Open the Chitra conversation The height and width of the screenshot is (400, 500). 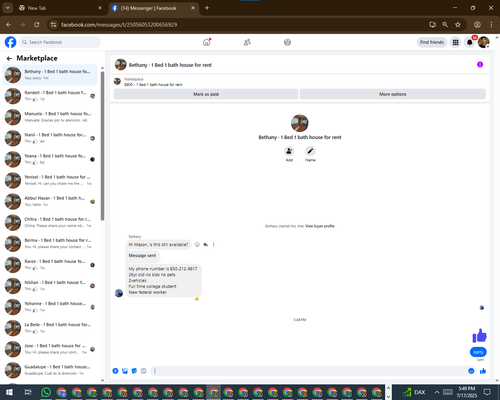pos(50,222)
